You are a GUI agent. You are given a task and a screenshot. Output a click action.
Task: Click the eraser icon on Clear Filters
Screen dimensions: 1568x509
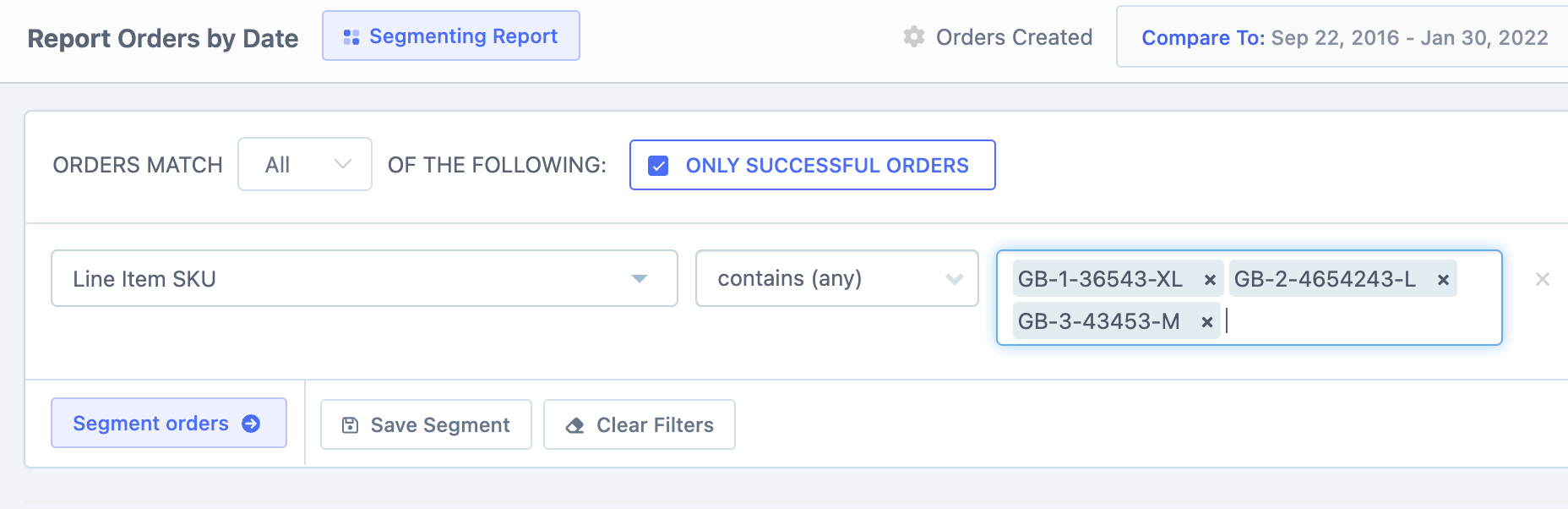point(574,424)
